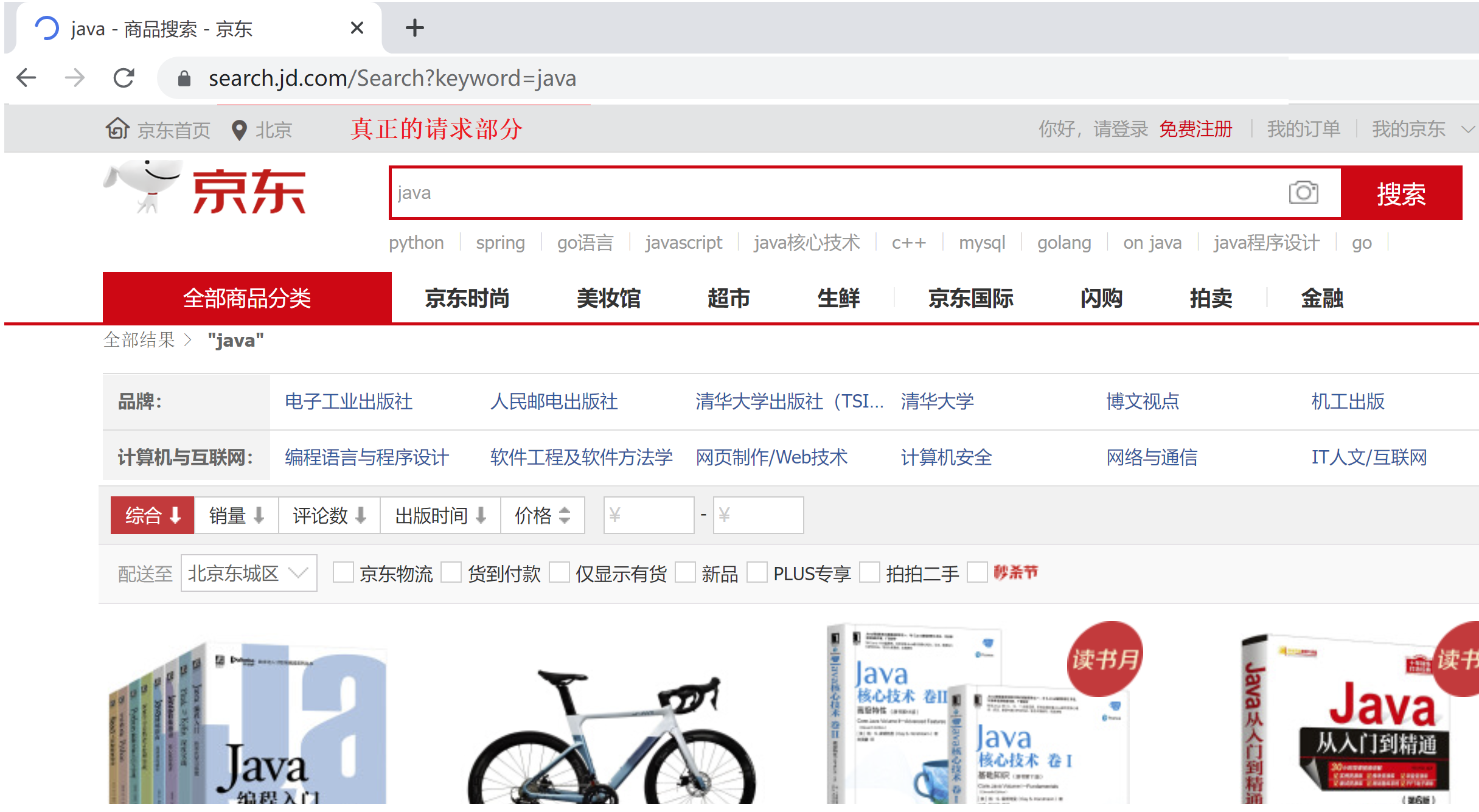The width and height of the screenshot is (1479, 812).
Task: Click 你好，请登录 link
Action: pos(1093,129)
